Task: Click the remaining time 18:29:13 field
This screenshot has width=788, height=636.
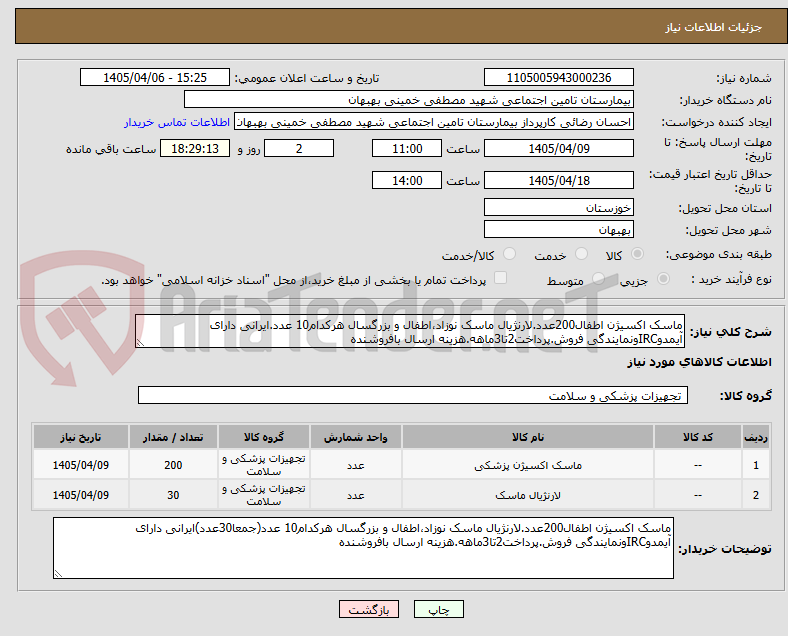Action: click(x=195, y=149)
